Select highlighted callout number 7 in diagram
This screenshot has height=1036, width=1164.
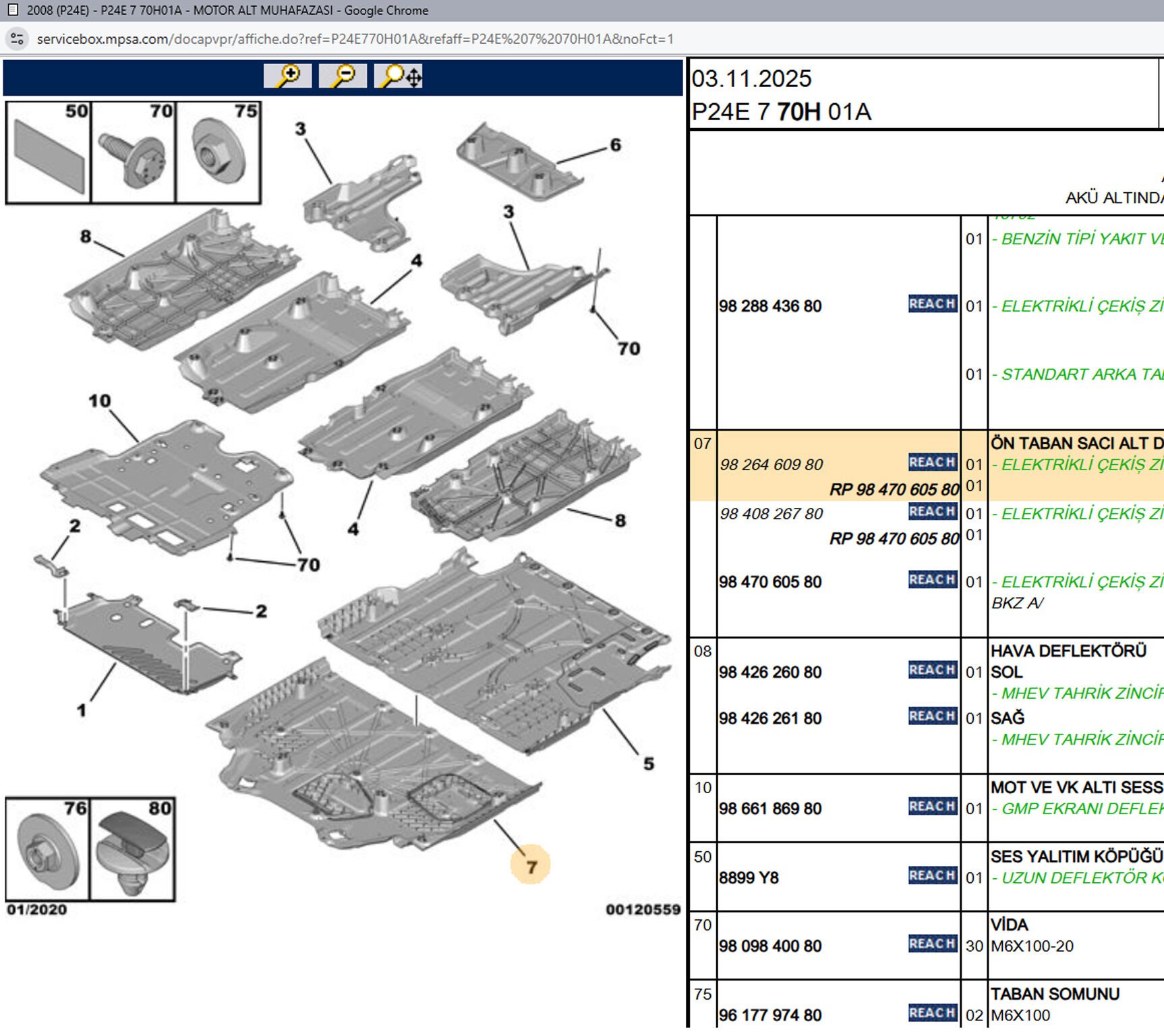(x=531, y=866)
